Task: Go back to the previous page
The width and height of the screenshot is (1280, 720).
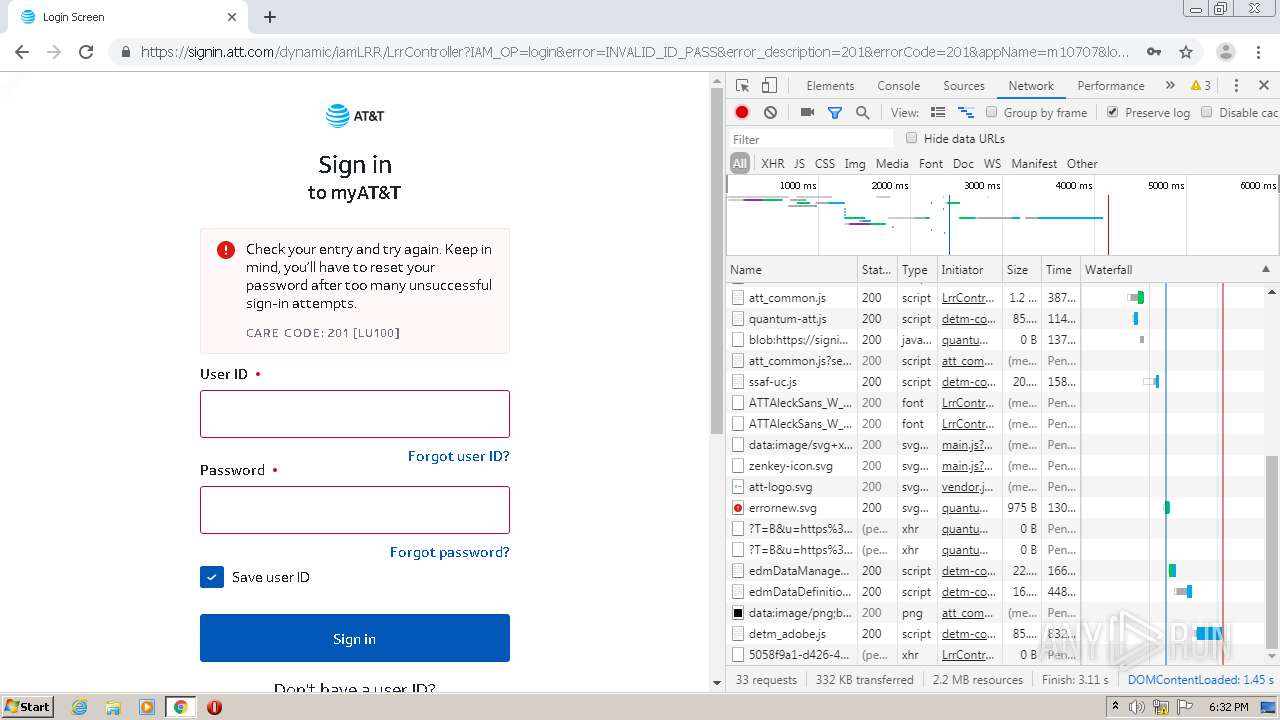Action: tap(23, 52)
